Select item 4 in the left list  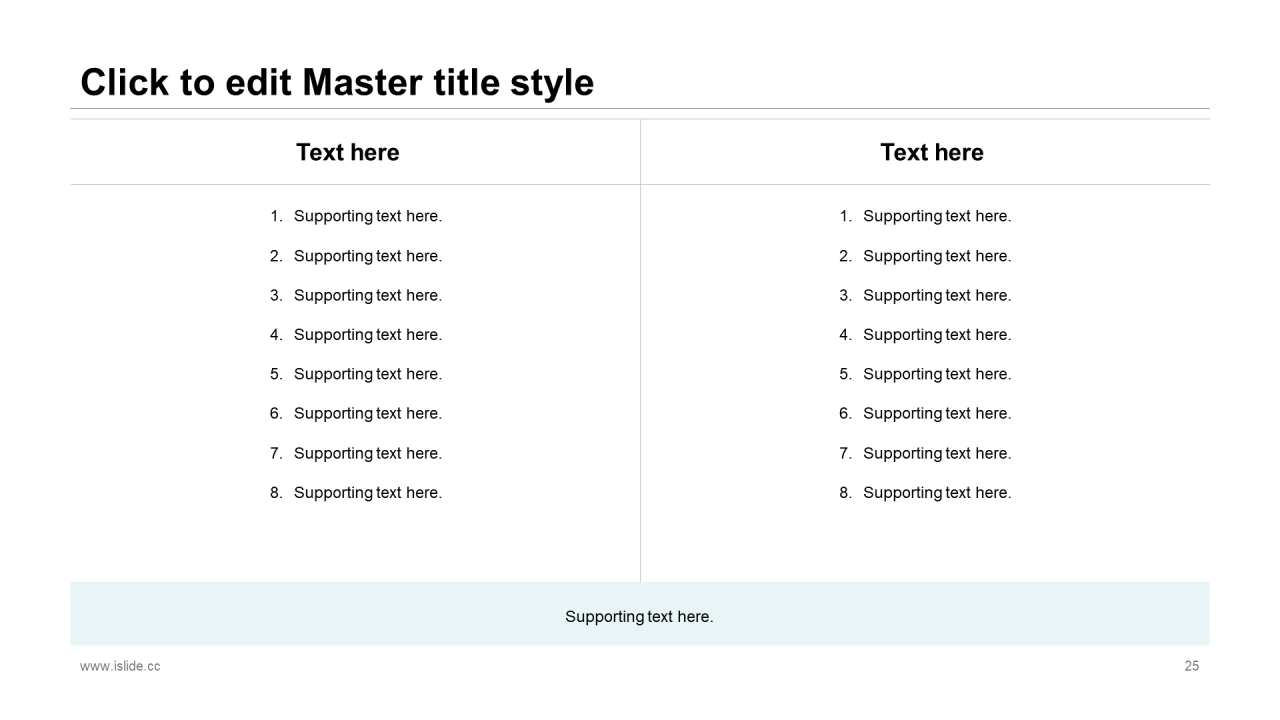[367, 334]
